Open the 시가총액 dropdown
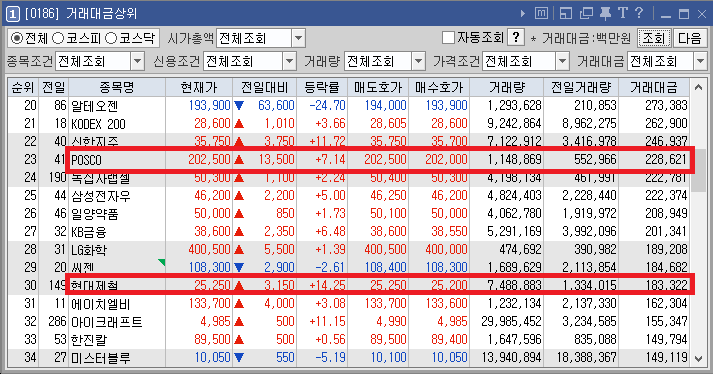The width and height of the screenshot is (713, 374). tap(298, 38)
